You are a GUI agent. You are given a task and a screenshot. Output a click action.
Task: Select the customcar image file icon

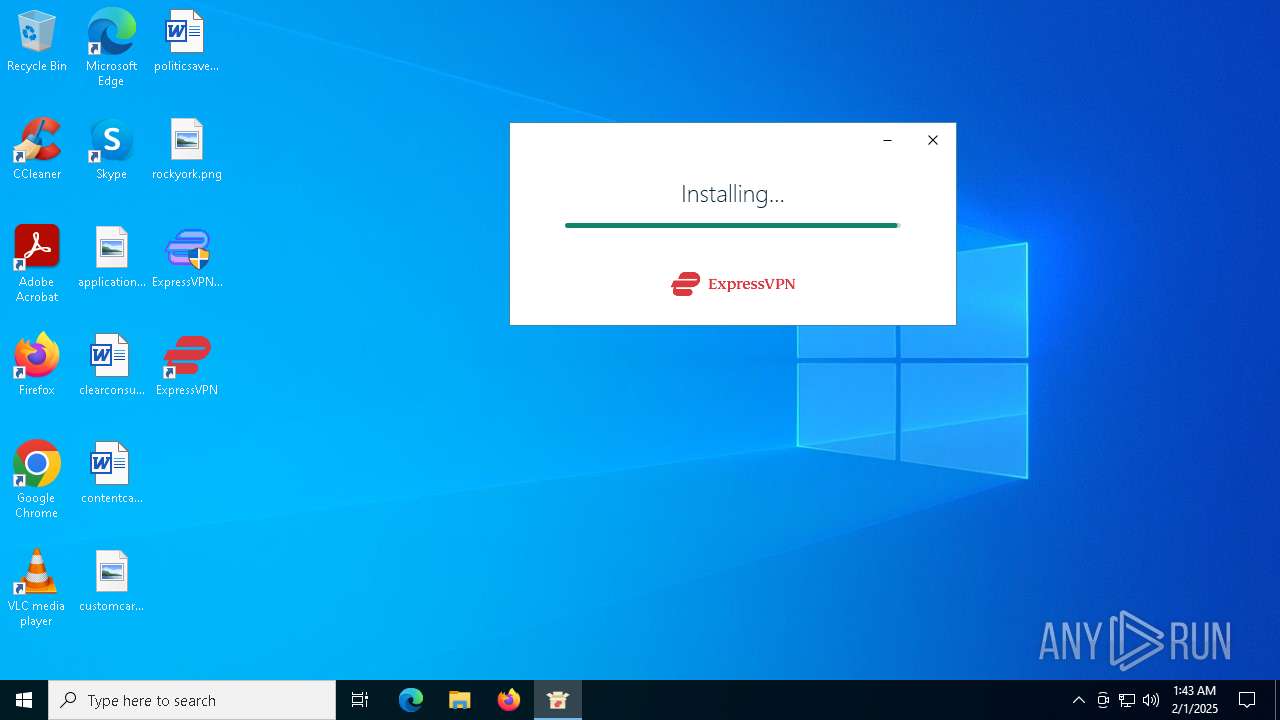(x=111, y=581)
